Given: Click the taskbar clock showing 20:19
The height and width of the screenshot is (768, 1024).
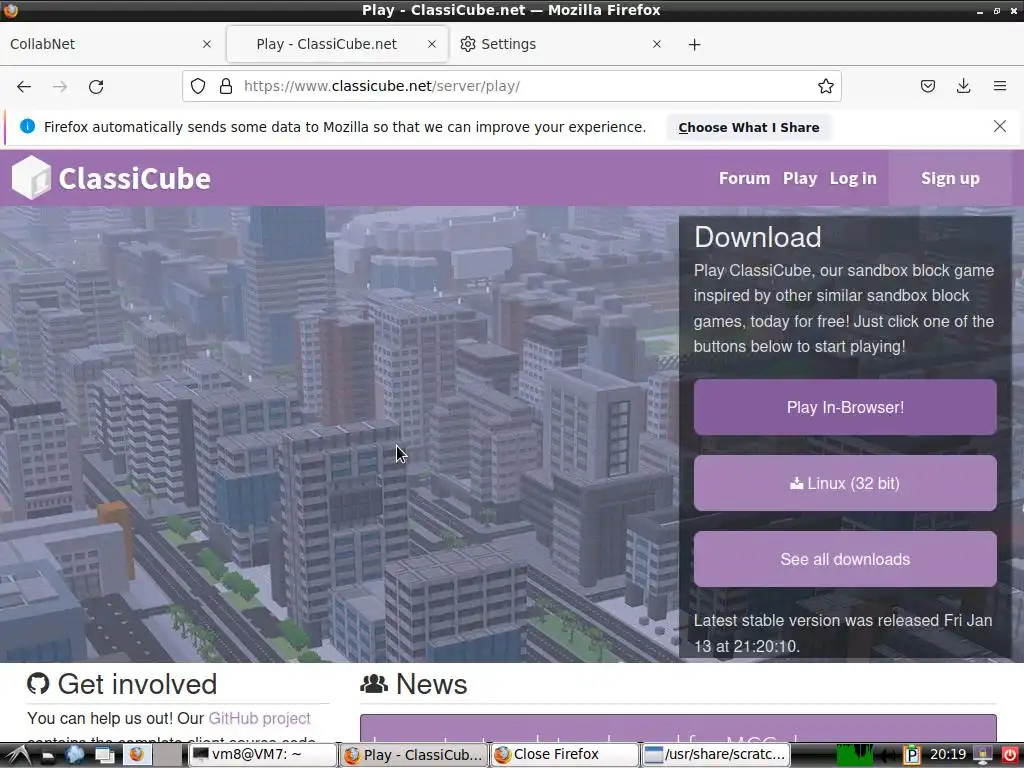Looking at the screenshot, I should [948, 755].
